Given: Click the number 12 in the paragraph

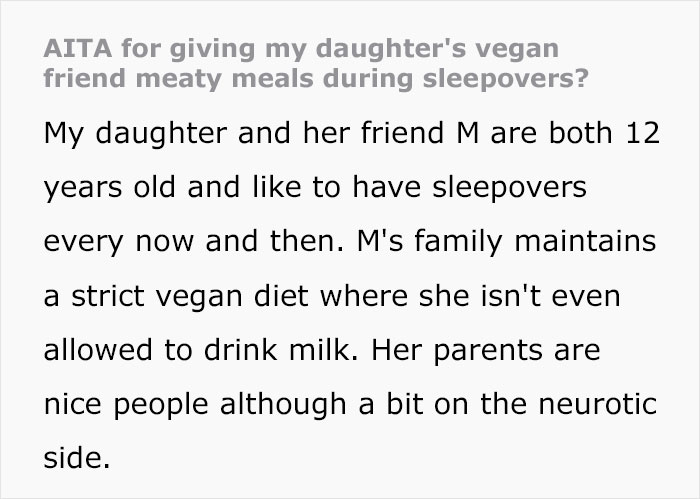Looking at the screenshot, I should click(642, 133).
